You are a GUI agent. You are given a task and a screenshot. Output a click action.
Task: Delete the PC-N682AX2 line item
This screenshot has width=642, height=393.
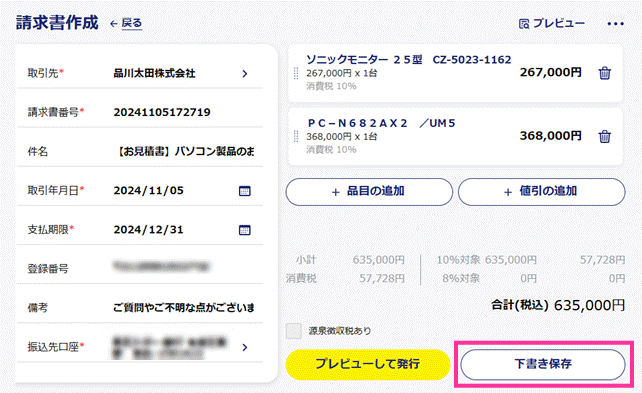click(605, 136)
